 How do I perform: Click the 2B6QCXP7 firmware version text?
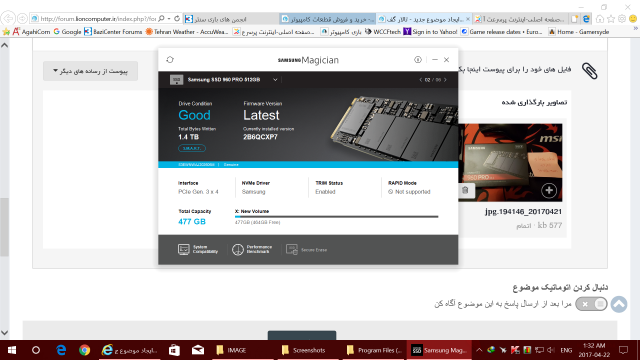tap(260, 137)
